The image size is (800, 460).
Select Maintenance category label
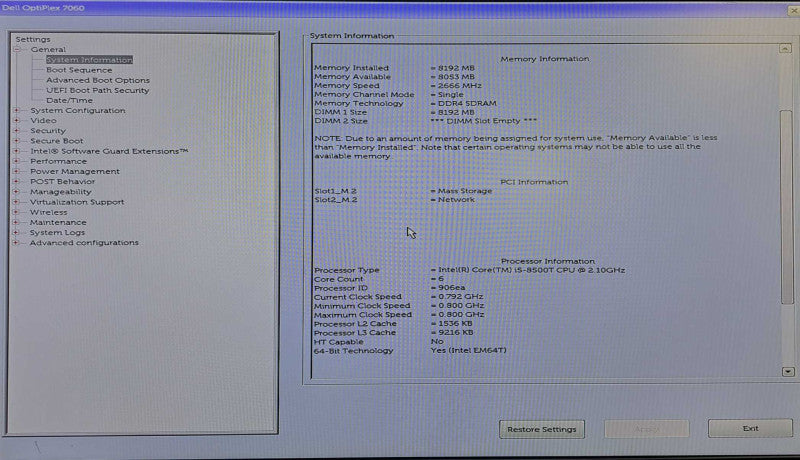coord(58,222)
